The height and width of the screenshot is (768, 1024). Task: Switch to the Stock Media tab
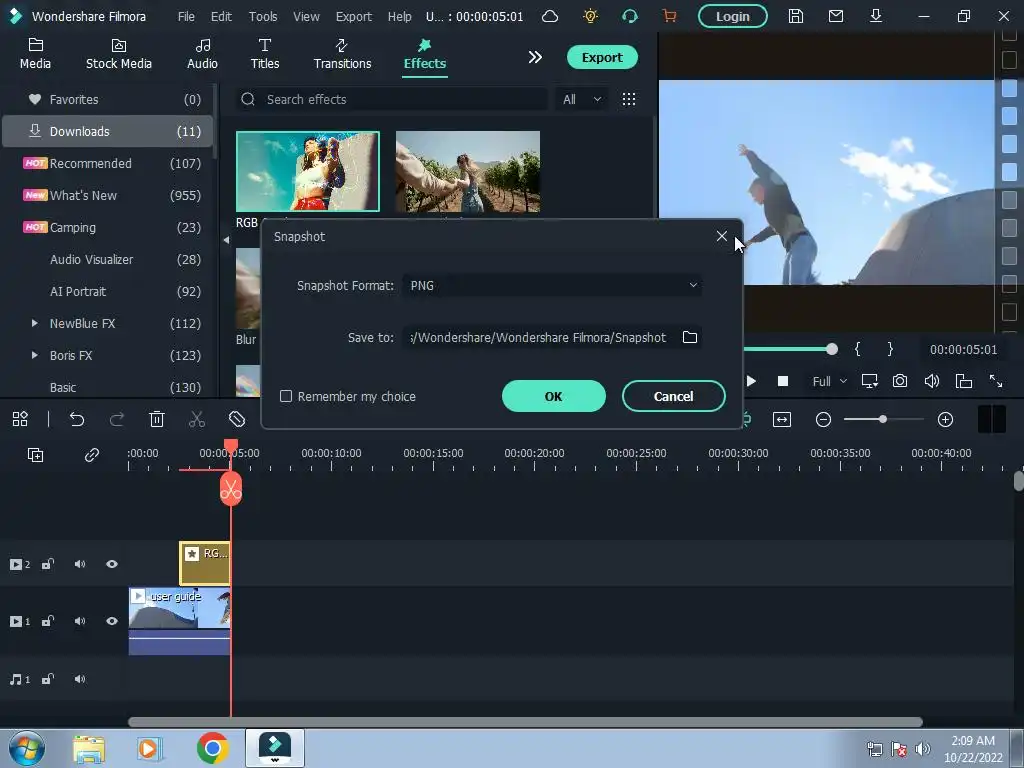118,54
